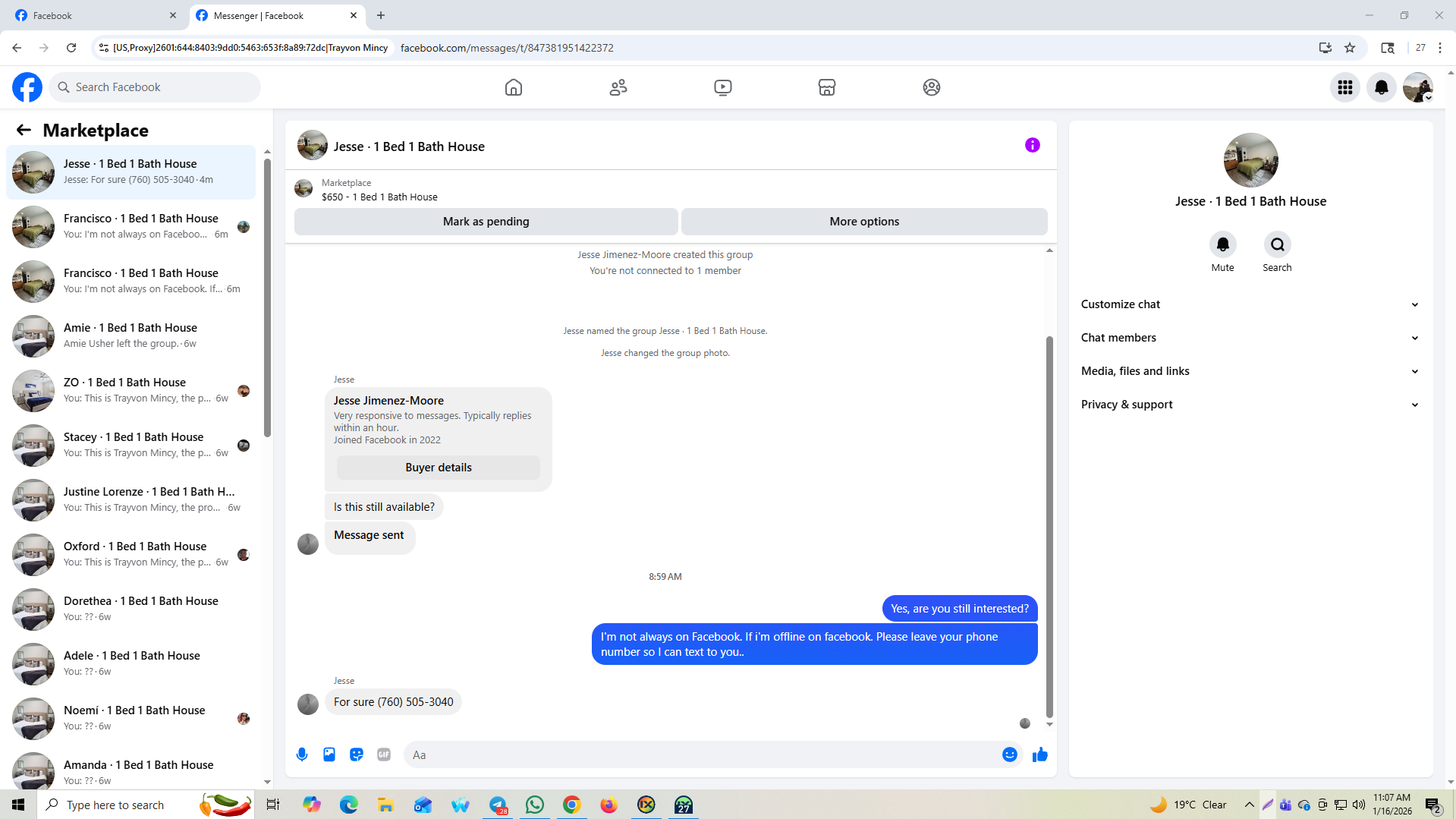Go back from Marketplace chat list

pyautogui.click(x=24, y=130)
